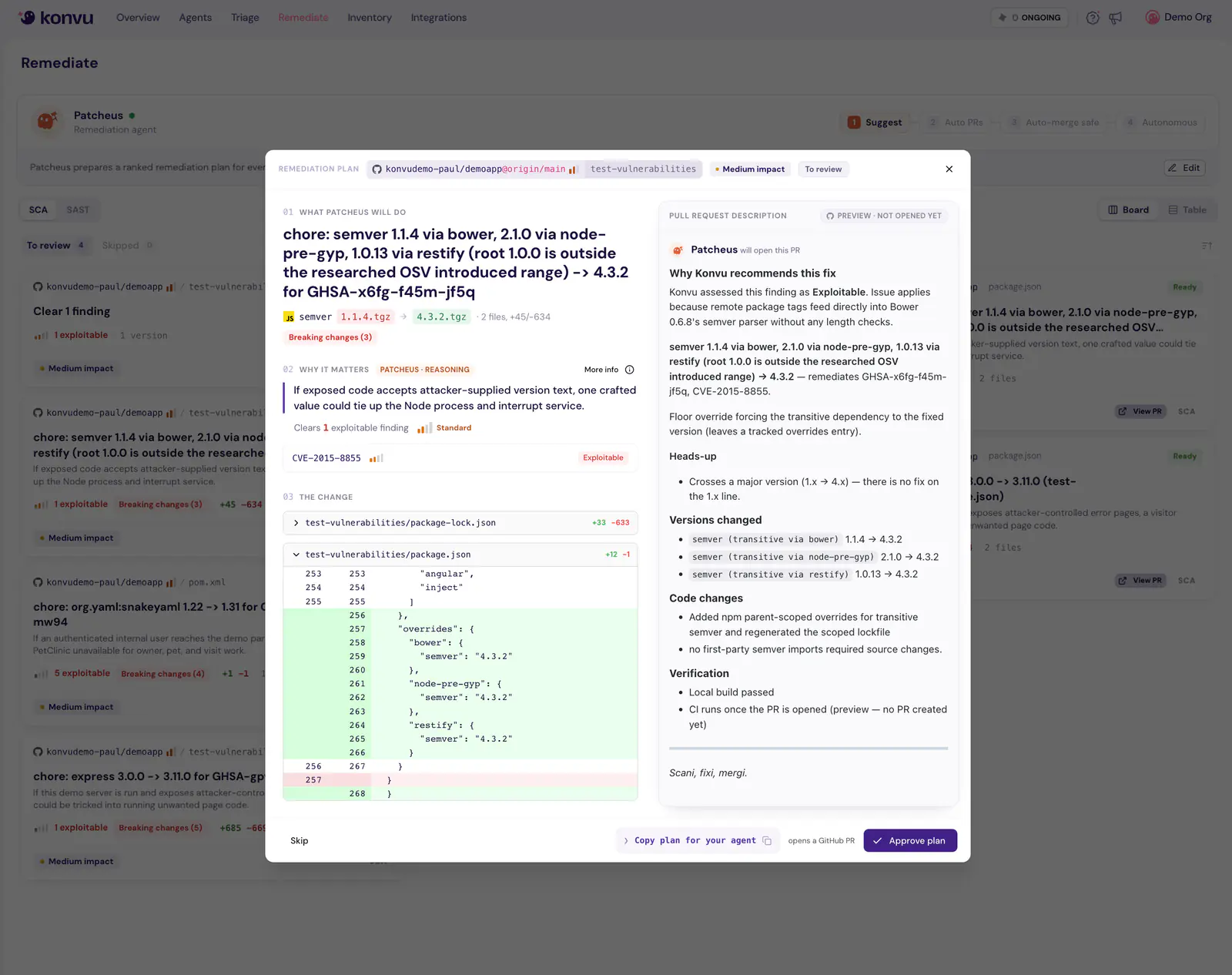
Task: Open the Overview nav item
Action: [138, 17]
